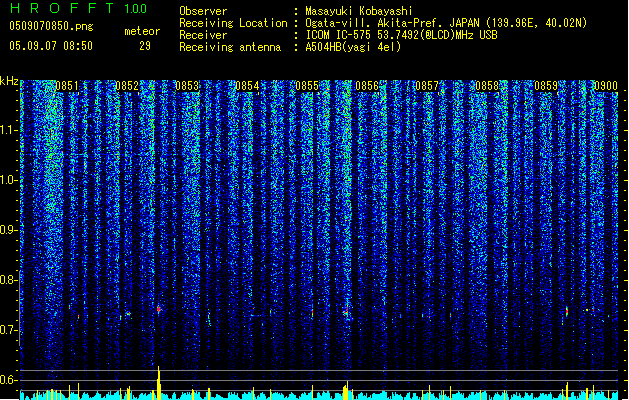This screenshot has height=400, width=629.
Task: Click the 0851 time marker
Action: tap(67, 86)
